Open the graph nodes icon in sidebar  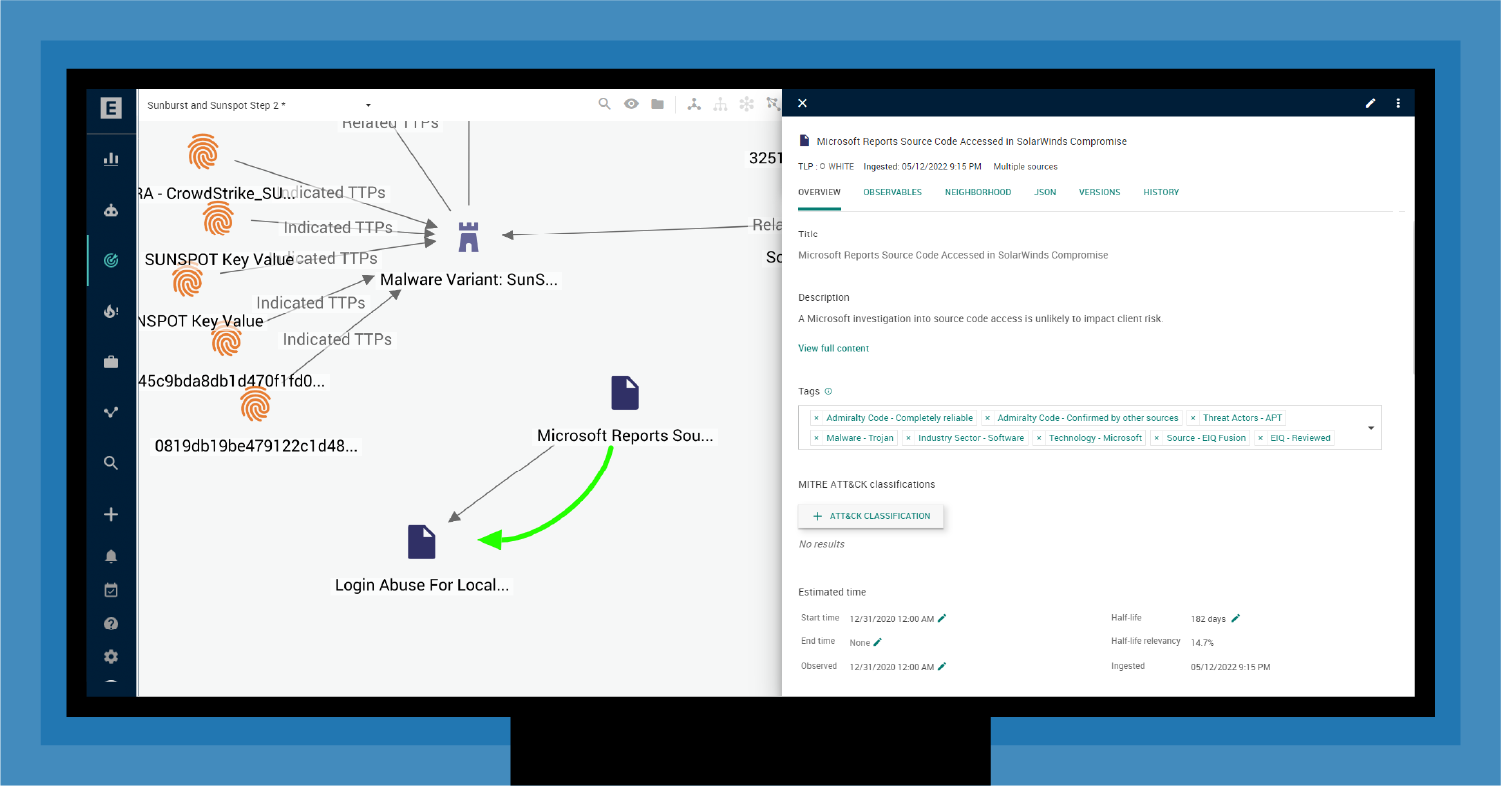tap(111, 412)
